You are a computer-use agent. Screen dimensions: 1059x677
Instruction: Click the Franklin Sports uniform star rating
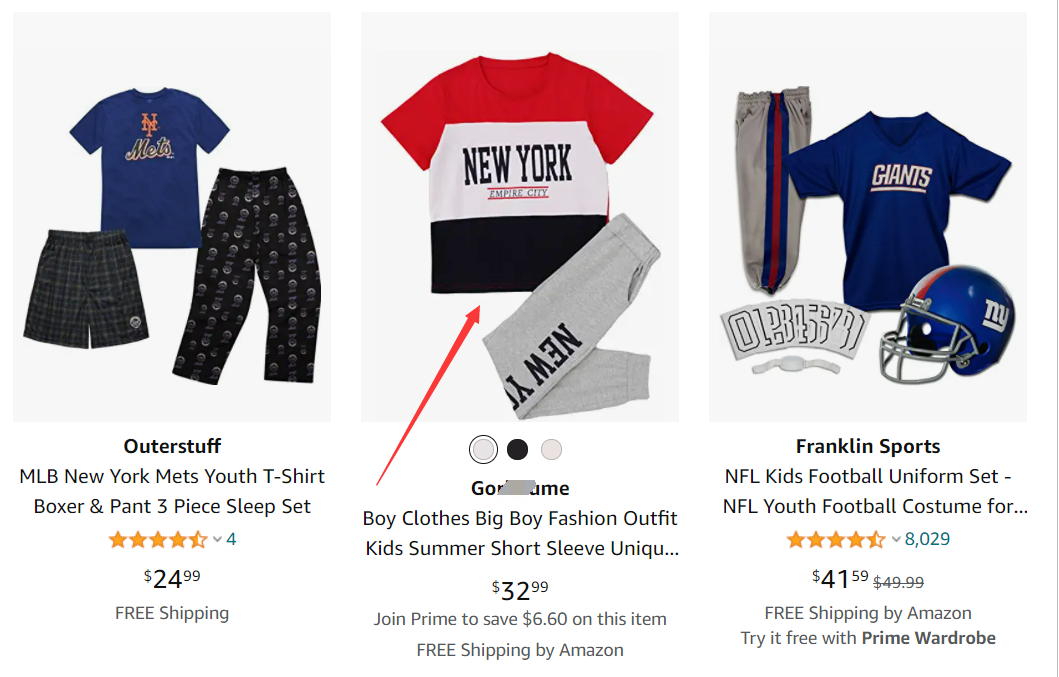click(x=836, y=540)
